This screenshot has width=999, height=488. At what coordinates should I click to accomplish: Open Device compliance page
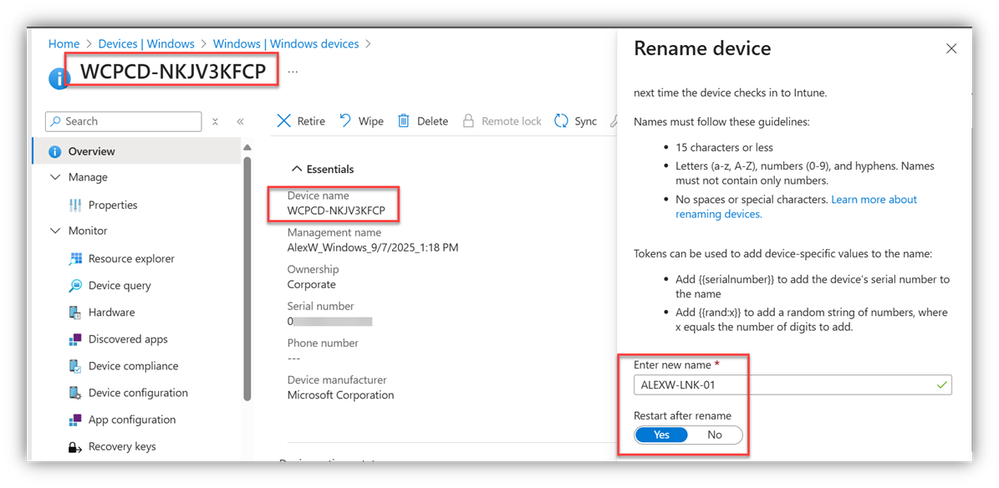[x=133, y=366]
